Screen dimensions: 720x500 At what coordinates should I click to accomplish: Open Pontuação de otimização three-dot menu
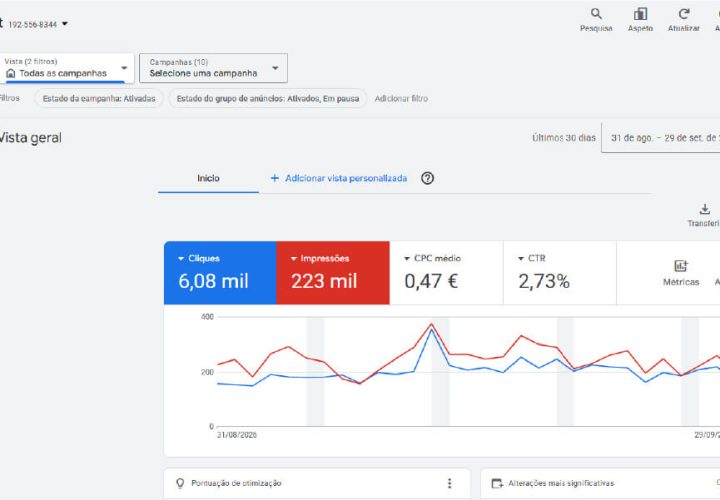450,483
